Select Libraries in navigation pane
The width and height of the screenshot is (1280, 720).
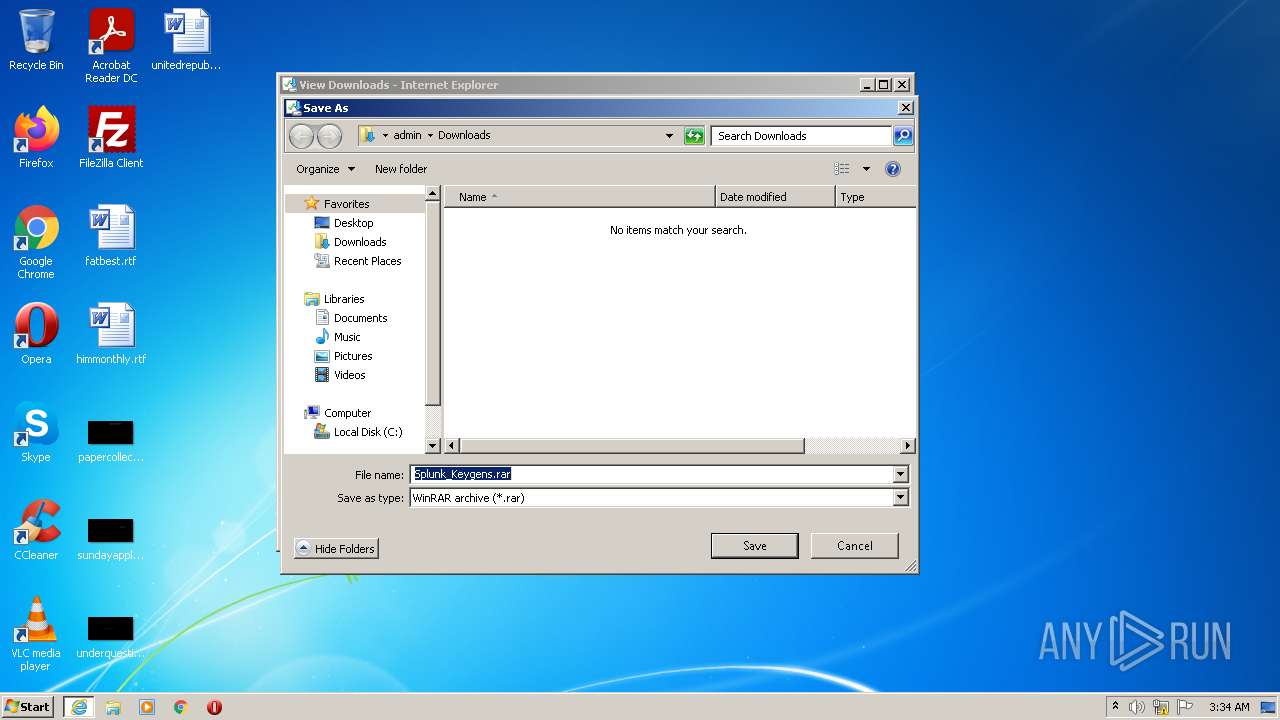coord(344,299)
